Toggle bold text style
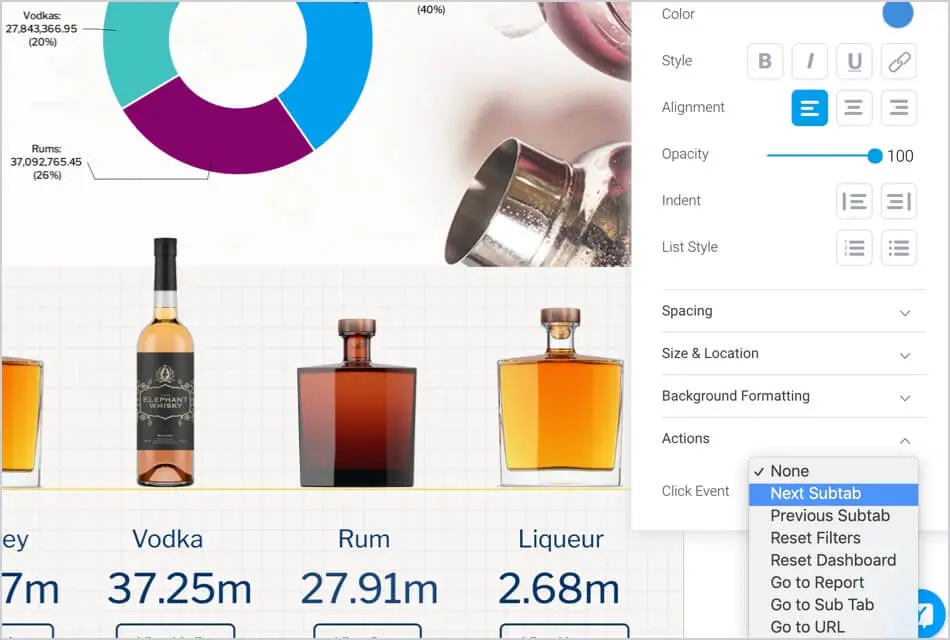 click(x=765, y=61)
